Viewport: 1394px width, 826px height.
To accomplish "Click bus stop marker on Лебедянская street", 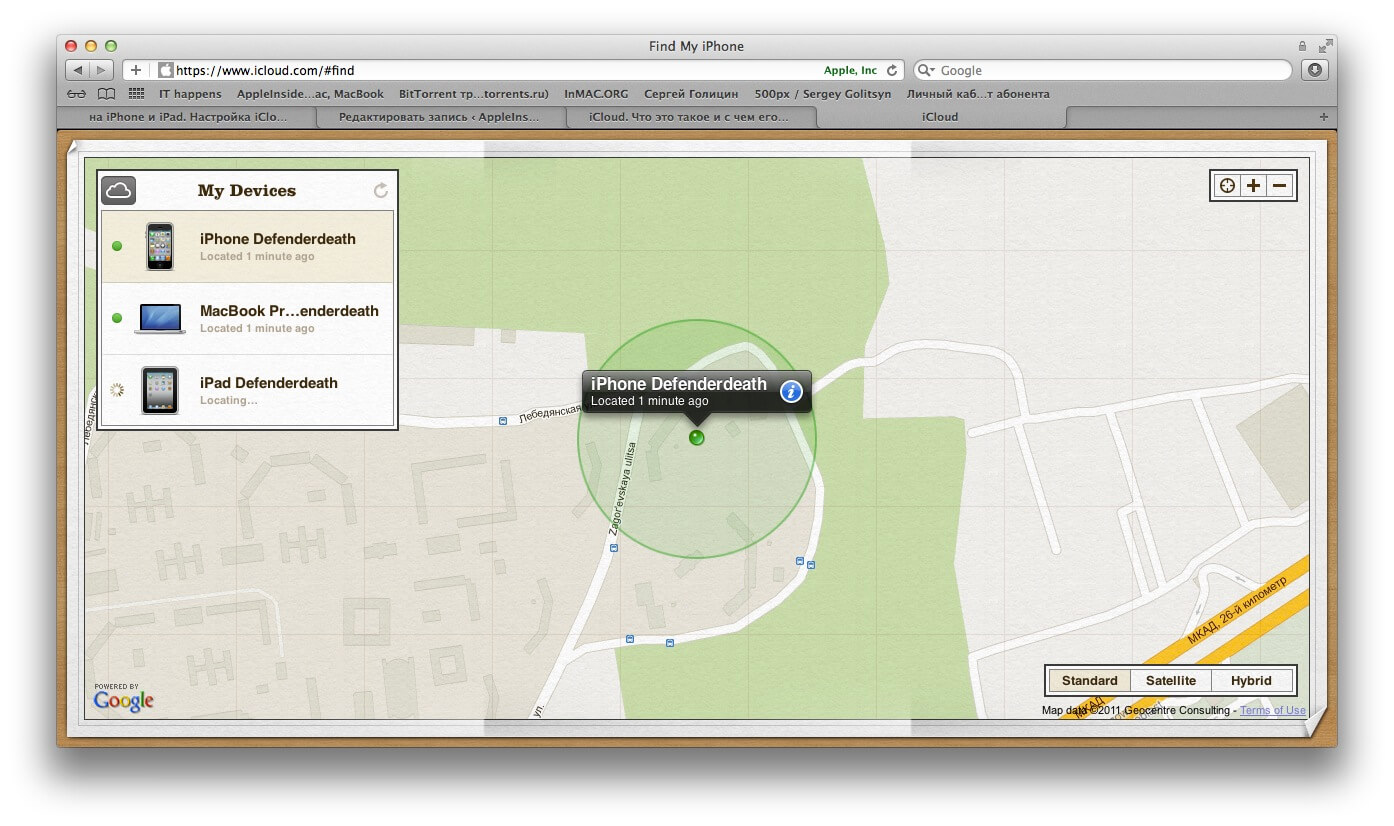I will coord(503,422).
